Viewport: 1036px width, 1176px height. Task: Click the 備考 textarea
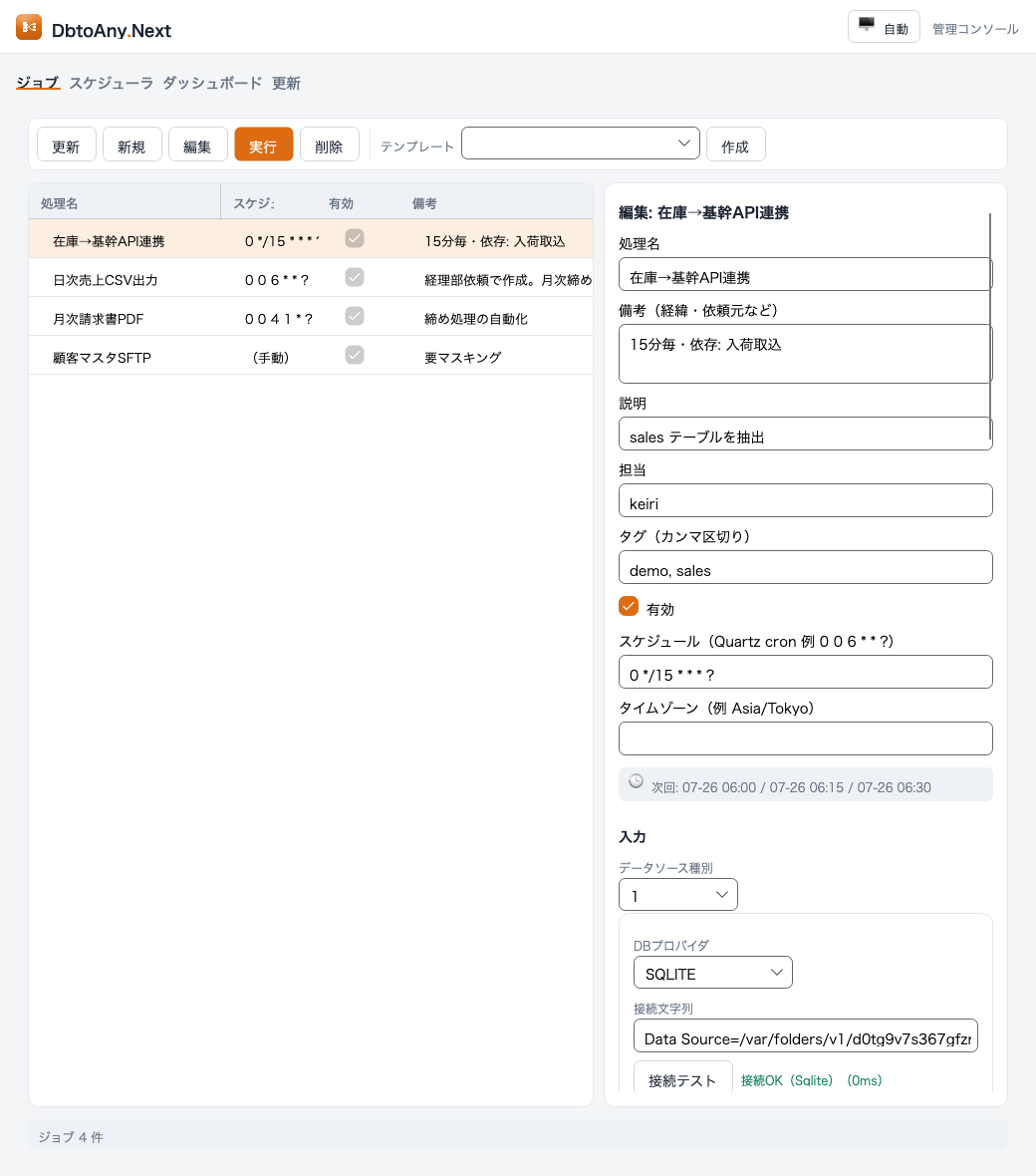tap(805, 354)
